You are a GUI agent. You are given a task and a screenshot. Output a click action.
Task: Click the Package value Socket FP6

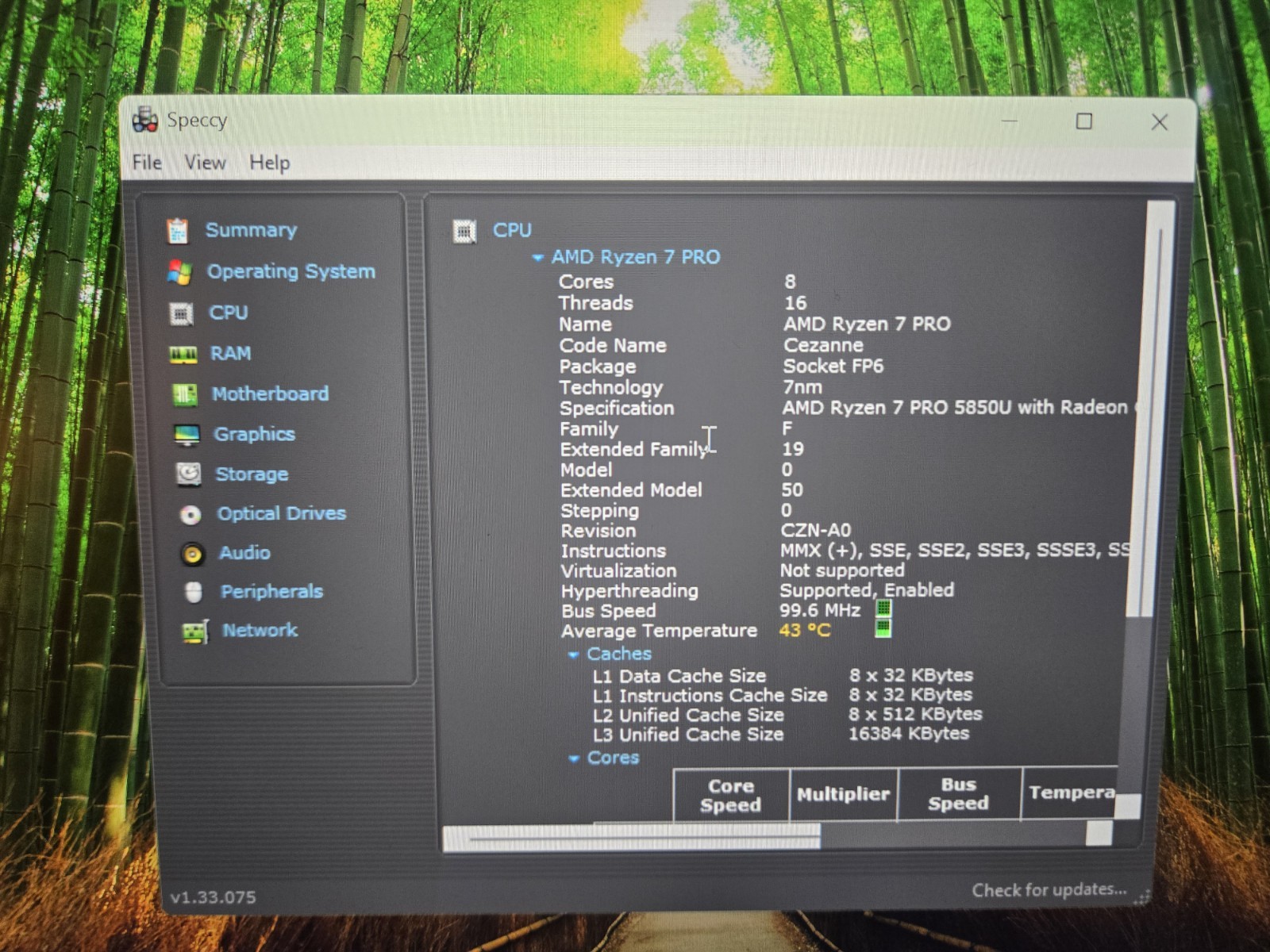pyautogui.click(x=833, y=366)
